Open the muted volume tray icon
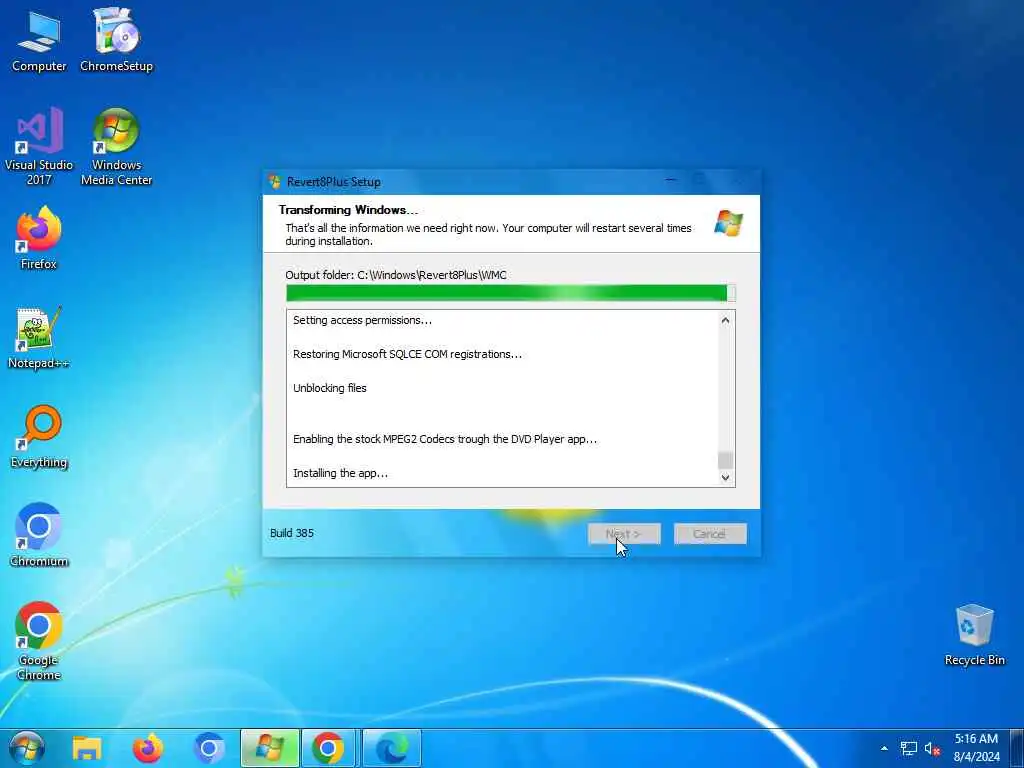Image resolution: width=1024 pixels, height=768 pixels. click(x=932, y=748)
